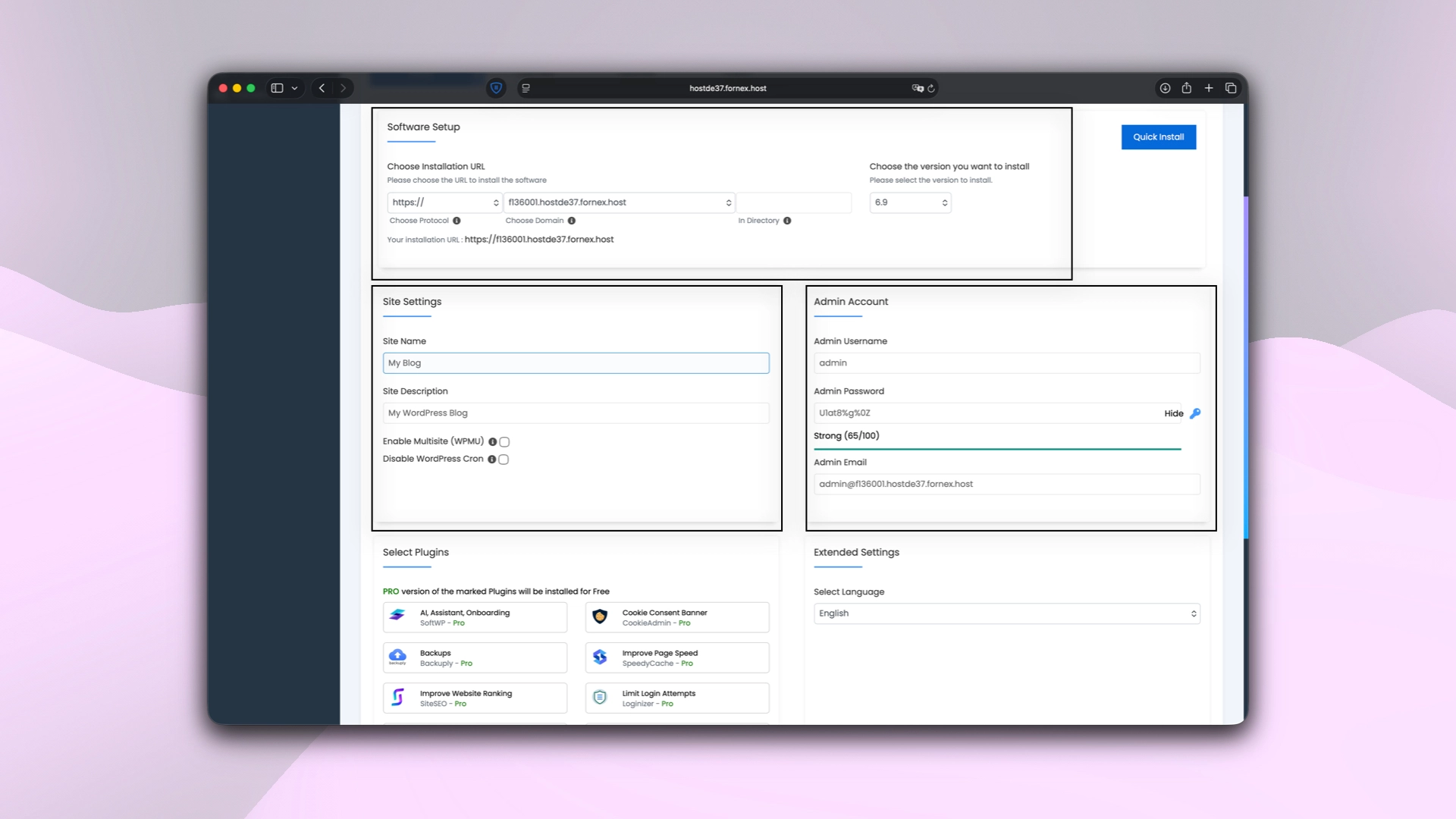Open the info tooltip beside Choose Domain
1456x819 pixels.
(571, 221)
